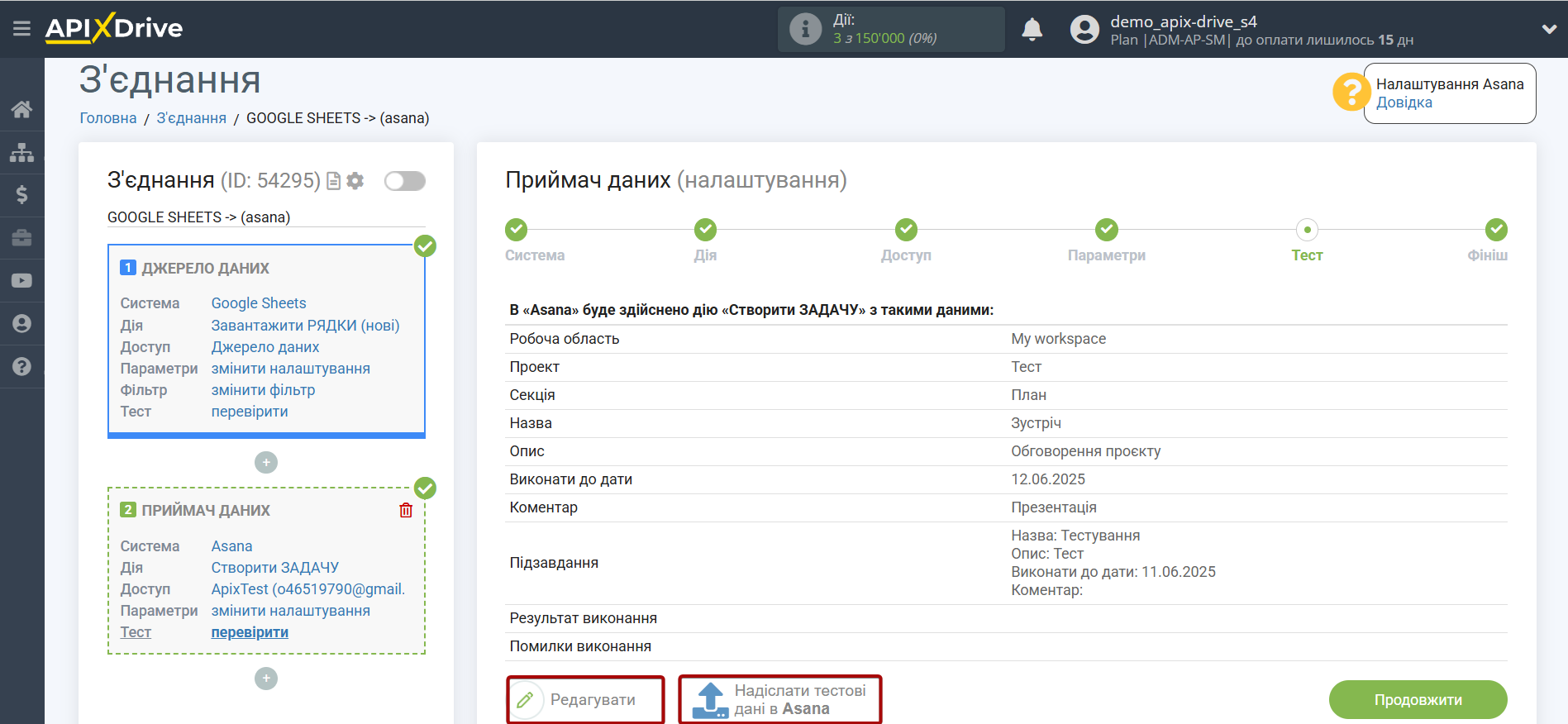The height and width of the screenshot is (724, 1568).
Task: Add a step below the data receiver block
Action: coord(266,679)
